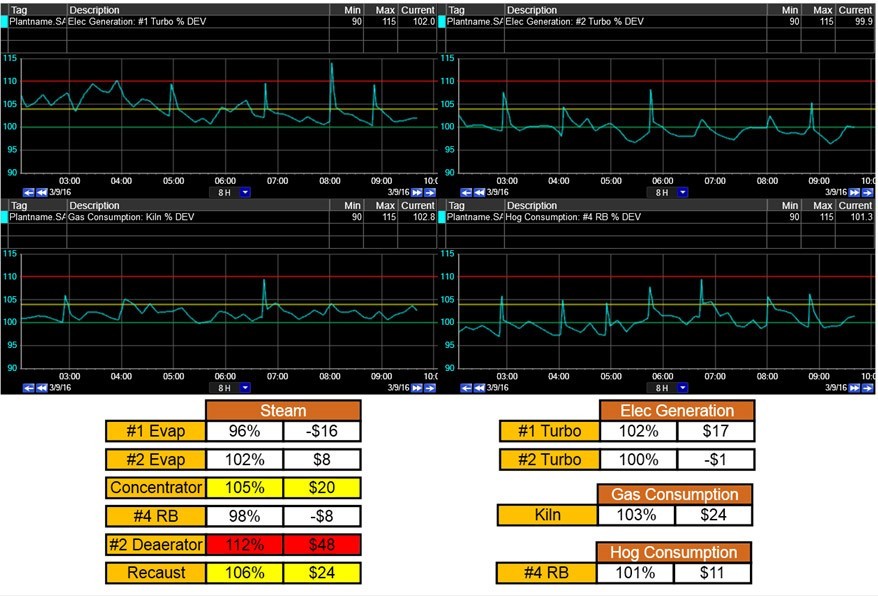Expand 8 H dropdown on Hog Consumption trend

[683, 388]
